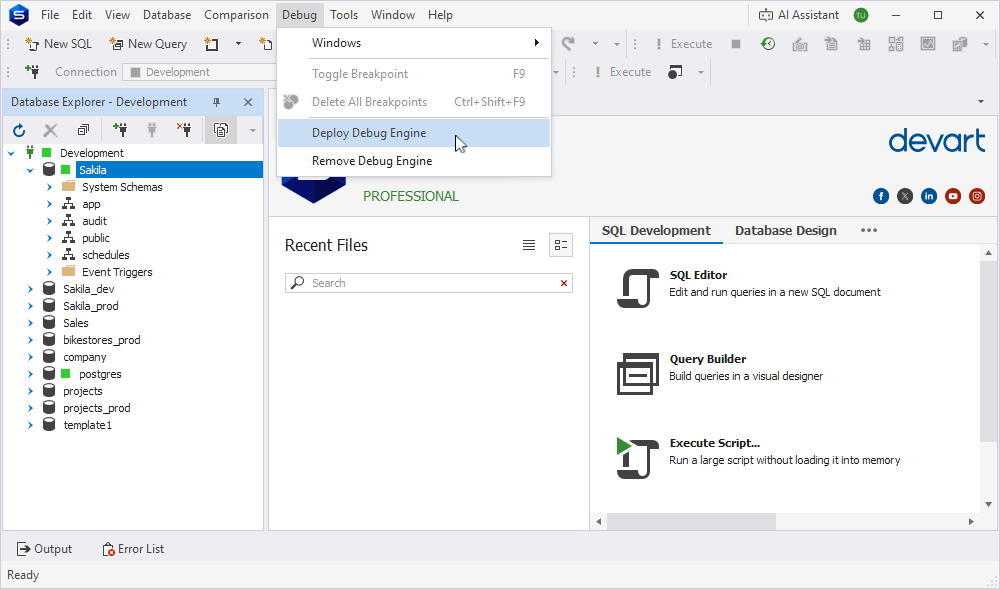Screen dimensions: 1000x589
Task: Expand the public schema node
Action: pyautogui.click(x=49, y=238)
